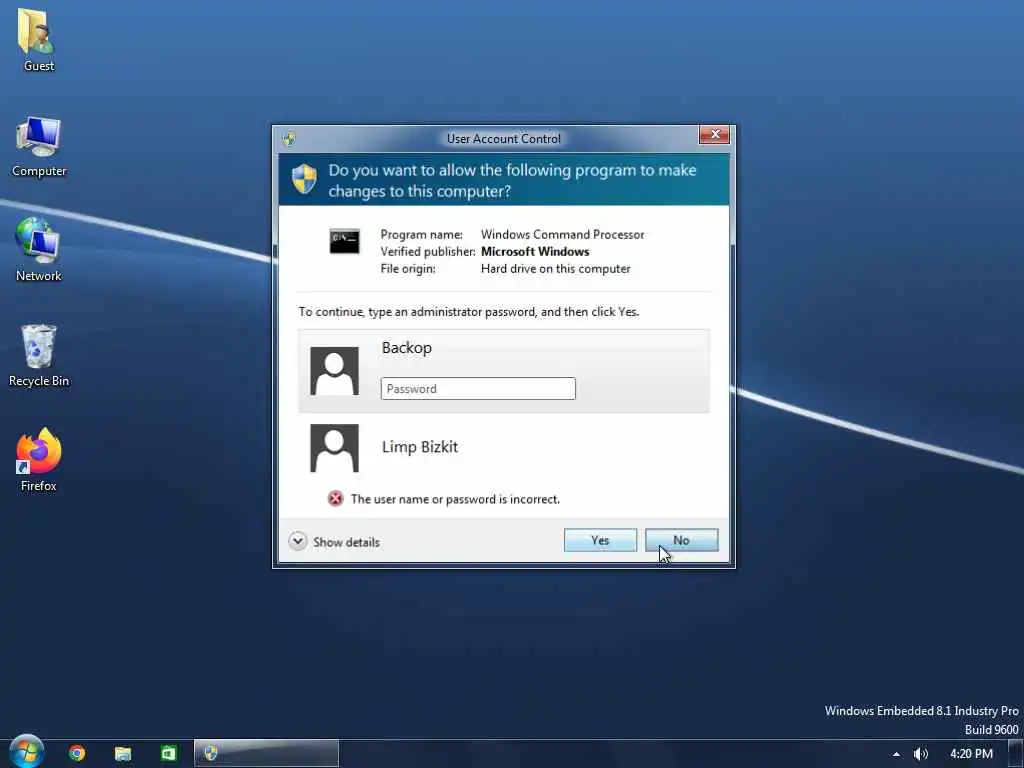Click the password incorrect error message
Image resolution: width=1024 pixels, height=768 pixels.
[455, 499]
